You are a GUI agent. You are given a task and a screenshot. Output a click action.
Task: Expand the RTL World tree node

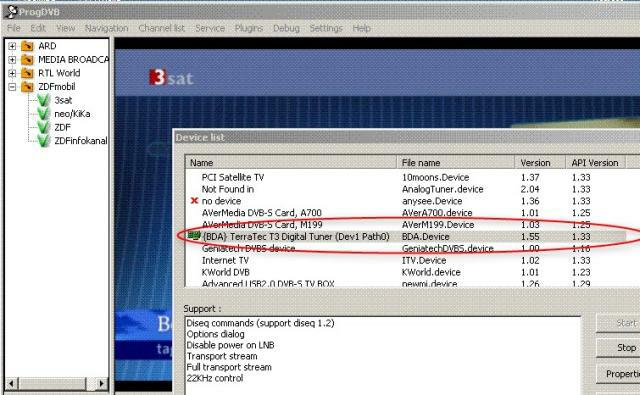coord(12,73)
